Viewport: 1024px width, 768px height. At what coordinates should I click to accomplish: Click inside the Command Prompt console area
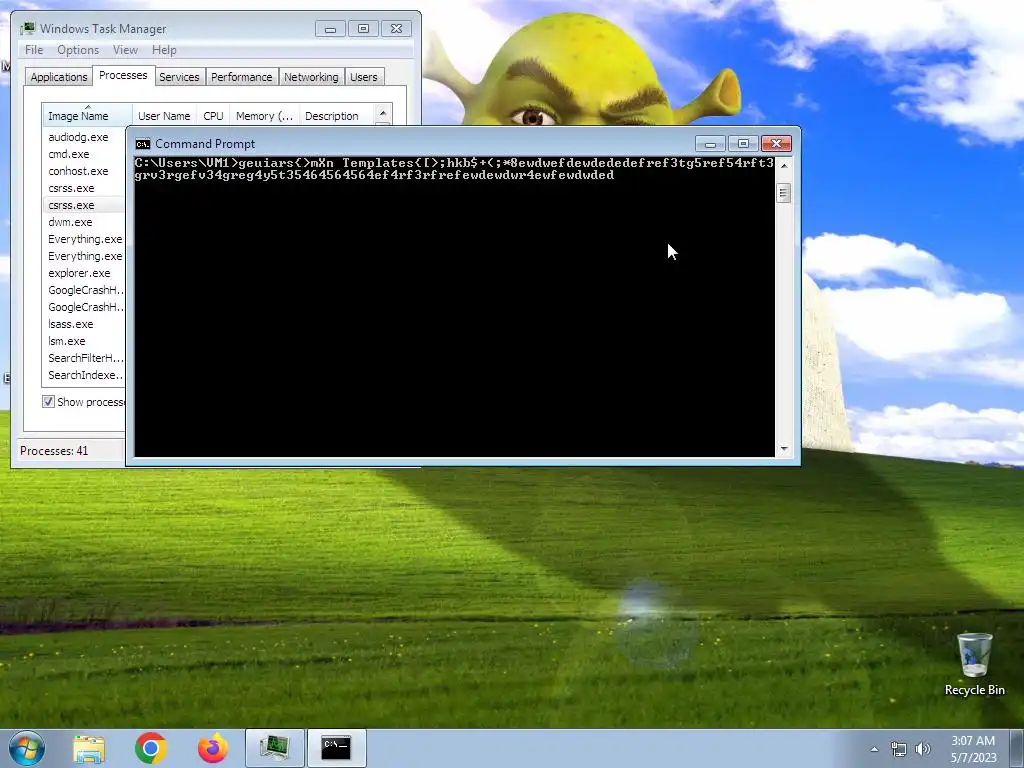click(455, 307)
